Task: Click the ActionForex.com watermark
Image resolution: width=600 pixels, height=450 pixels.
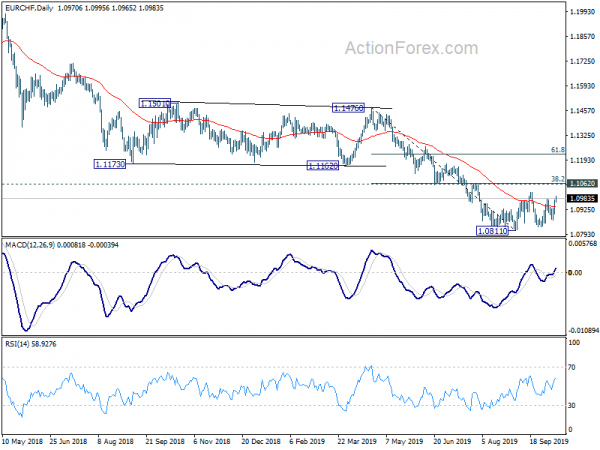Action: [411, 48]
